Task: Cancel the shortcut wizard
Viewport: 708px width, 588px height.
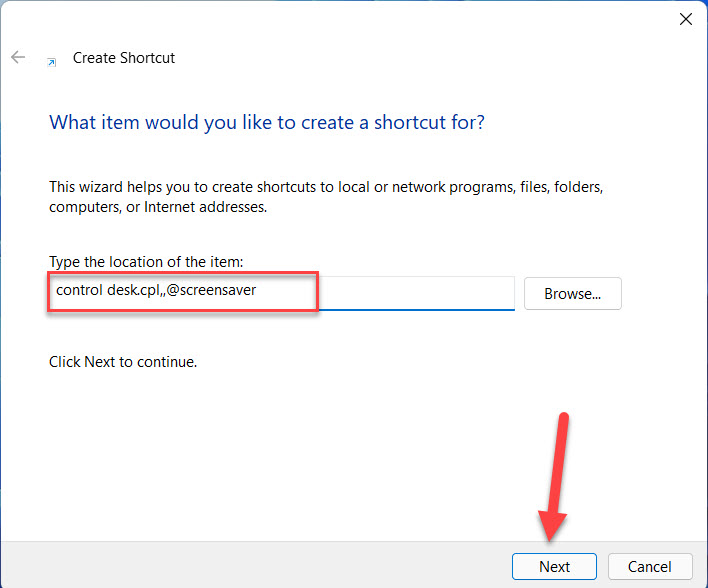Action: pos(650,566)
